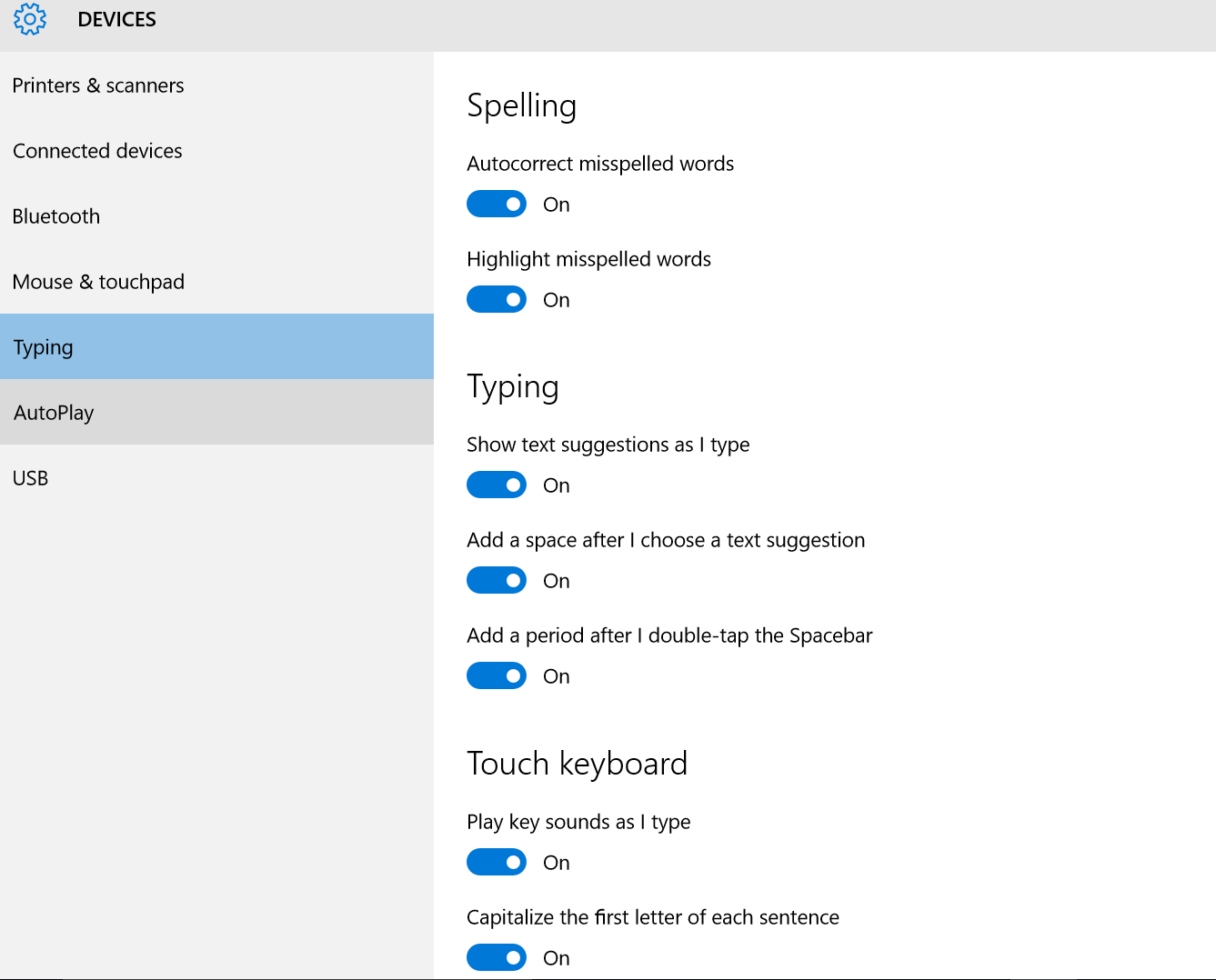Click the Touch keyboard section heading
The image size is (1216, 980).
click(x=578, y=764)
